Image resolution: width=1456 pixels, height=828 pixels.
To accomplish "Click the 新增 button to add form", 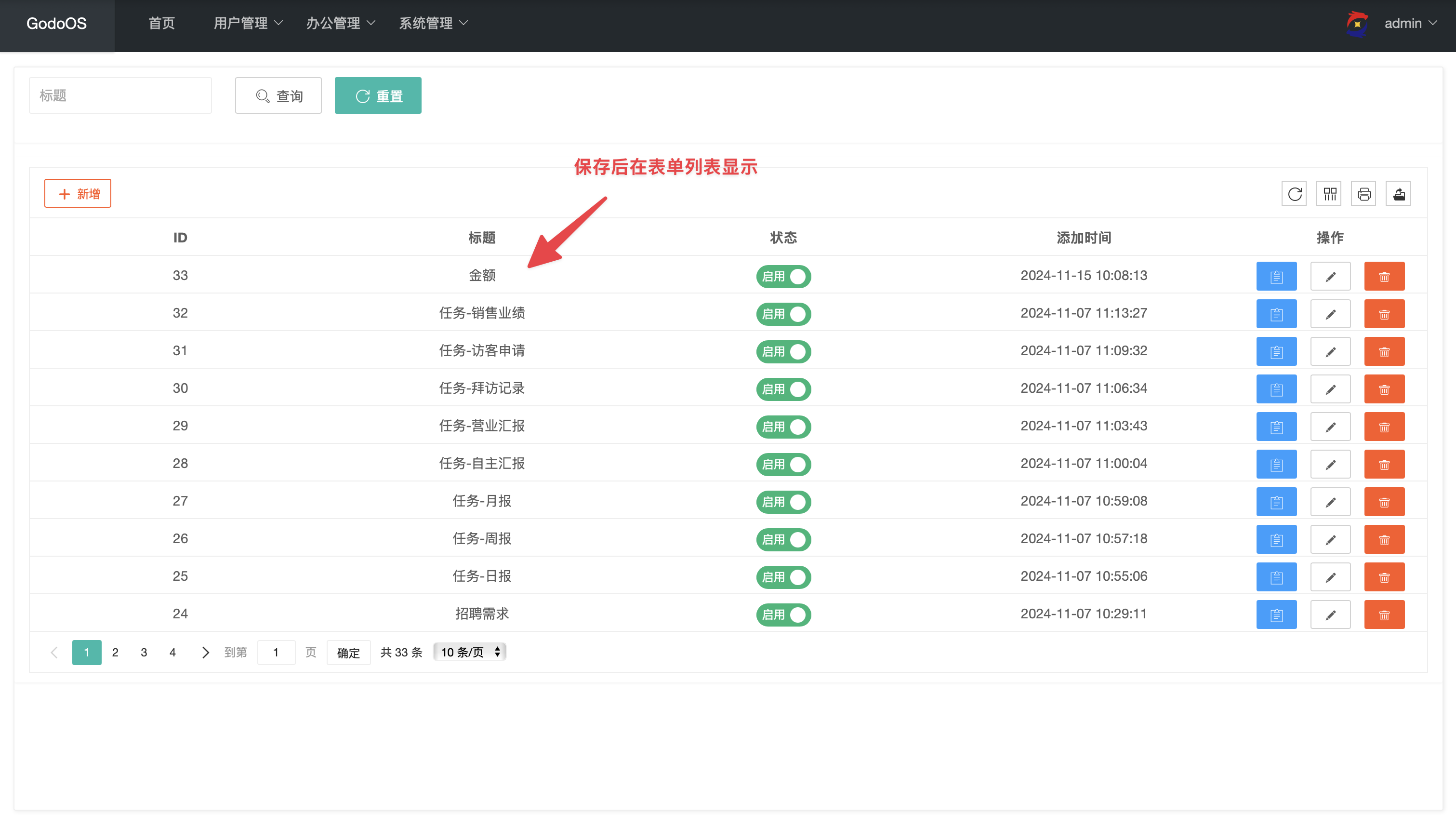I will point(77,193).
